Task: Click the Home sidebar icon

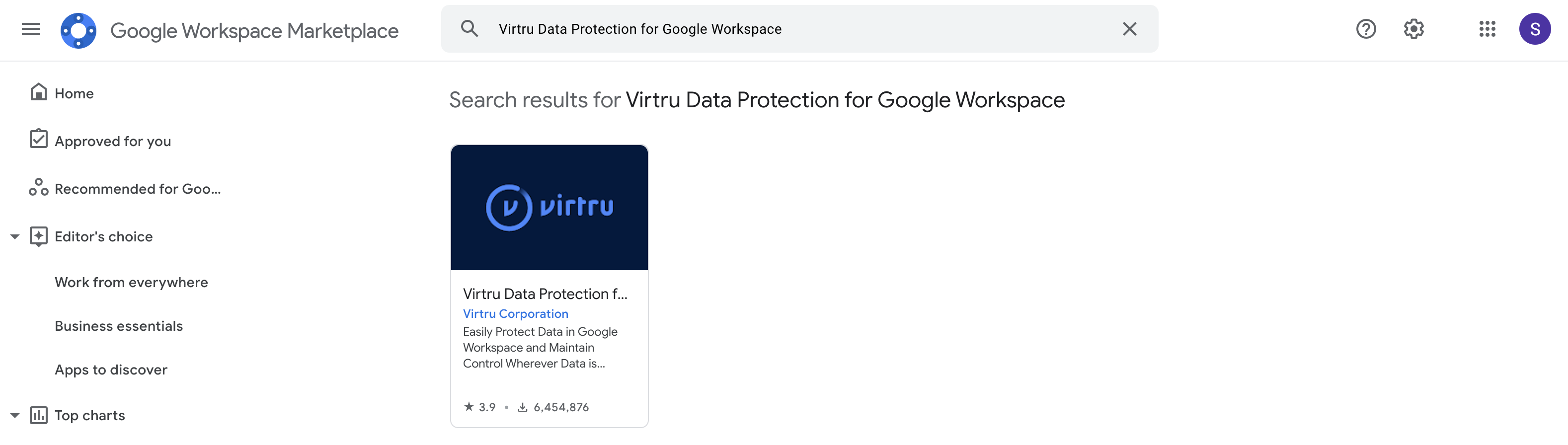Action: (x=38, y=92)
